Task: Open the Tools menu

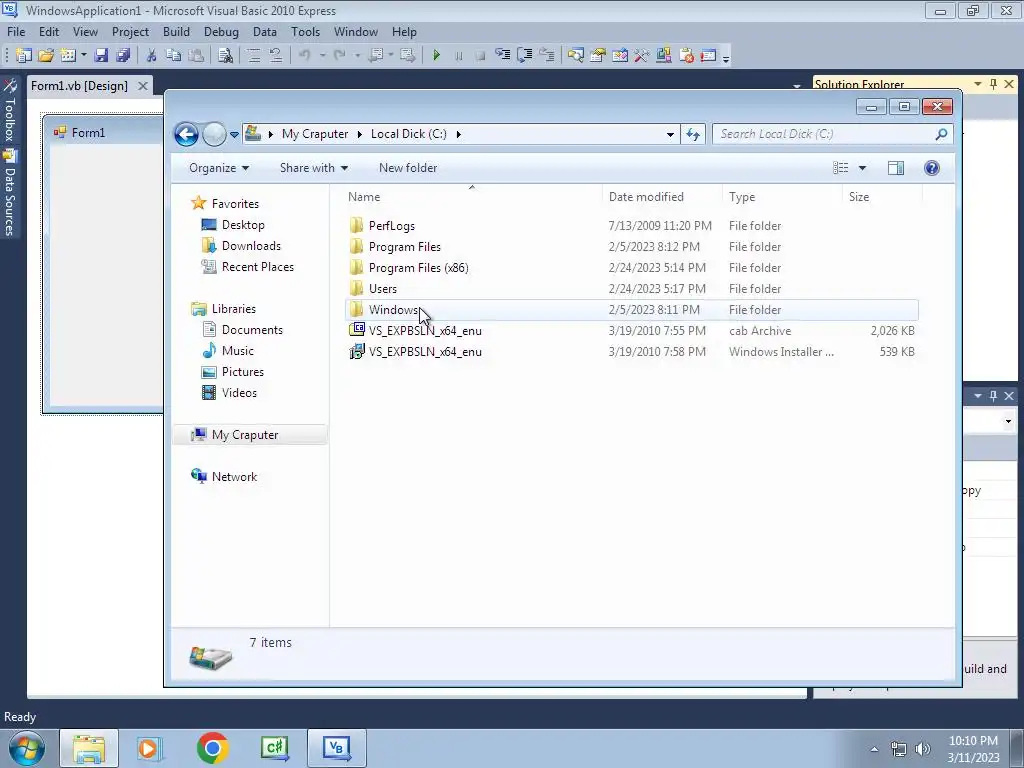Action: (306, 31)
